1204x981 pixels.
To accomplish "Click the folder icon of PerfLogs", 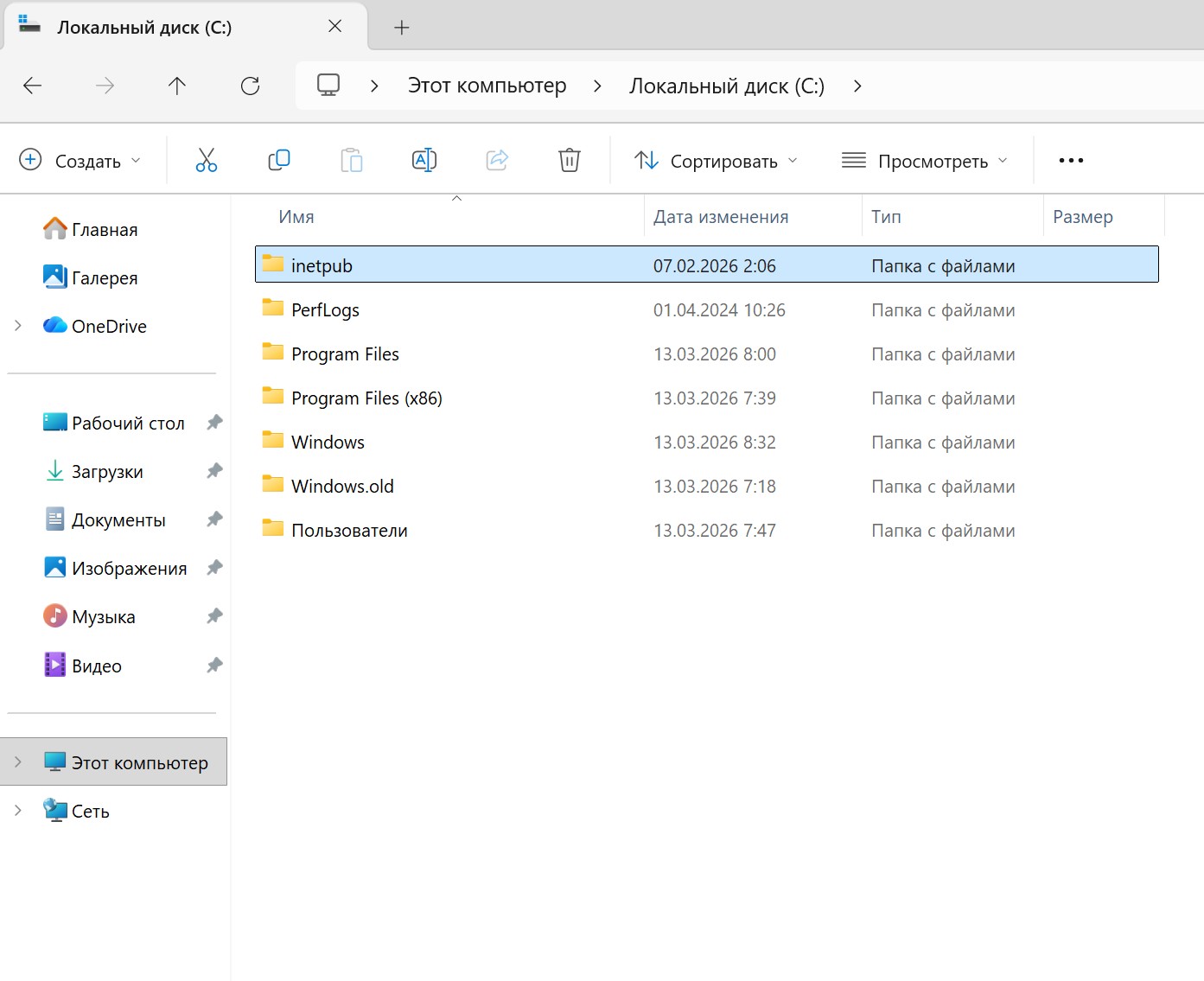I will click(x=273, y=308).
